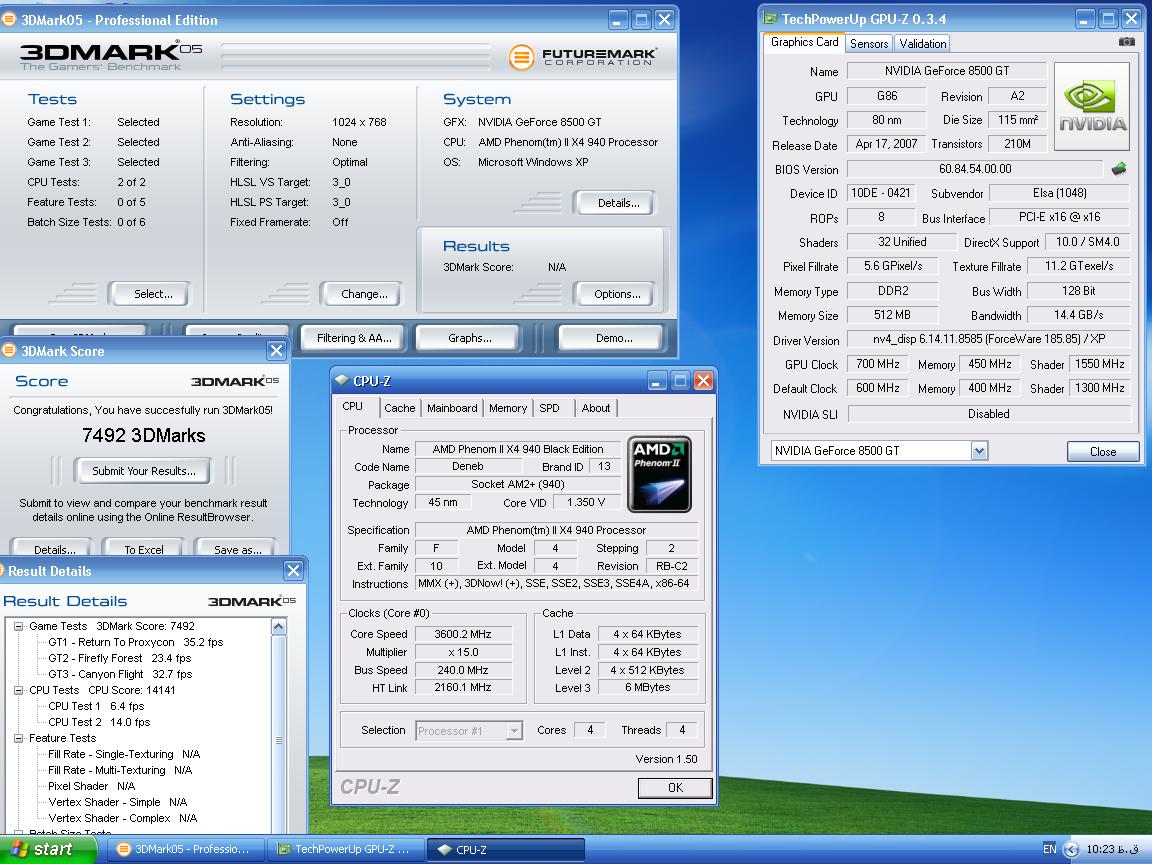Click the Result Details scrollbar up arrow
The height and width of the screenshot is (864, 1152).
(x=278, y=627)
